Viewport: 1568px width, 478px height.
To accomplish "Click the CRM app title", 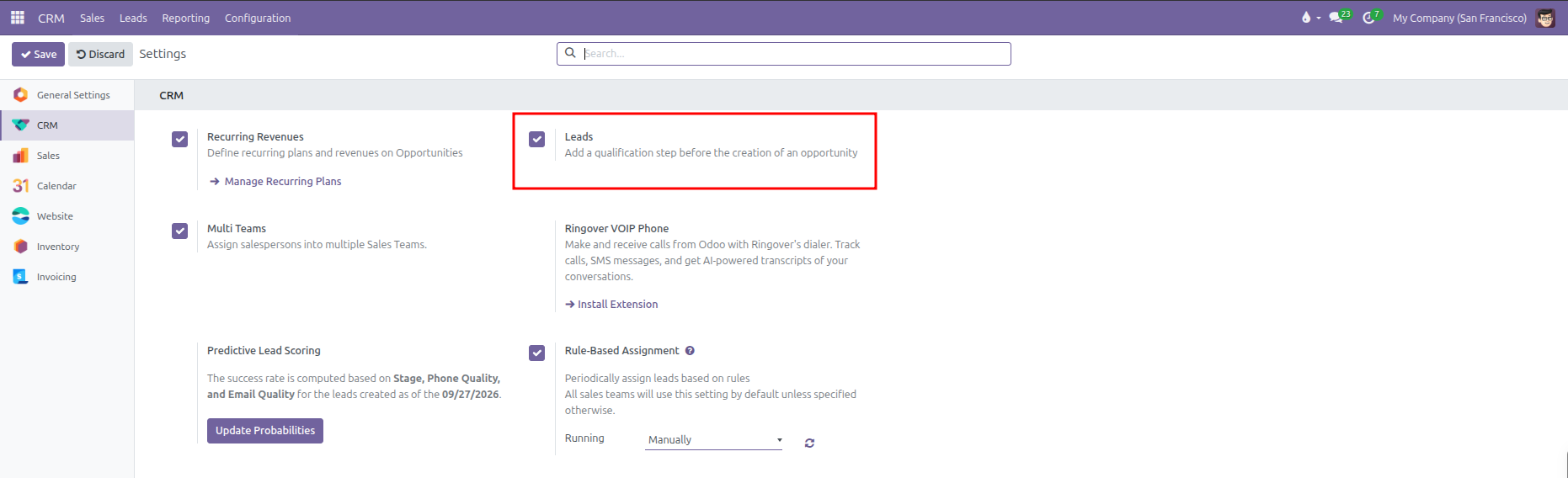I will [x=51, y=18].
